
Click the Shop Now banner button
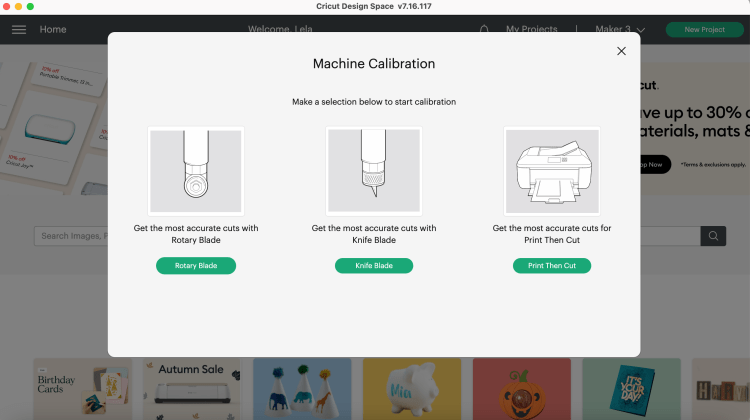pos(655,165)
